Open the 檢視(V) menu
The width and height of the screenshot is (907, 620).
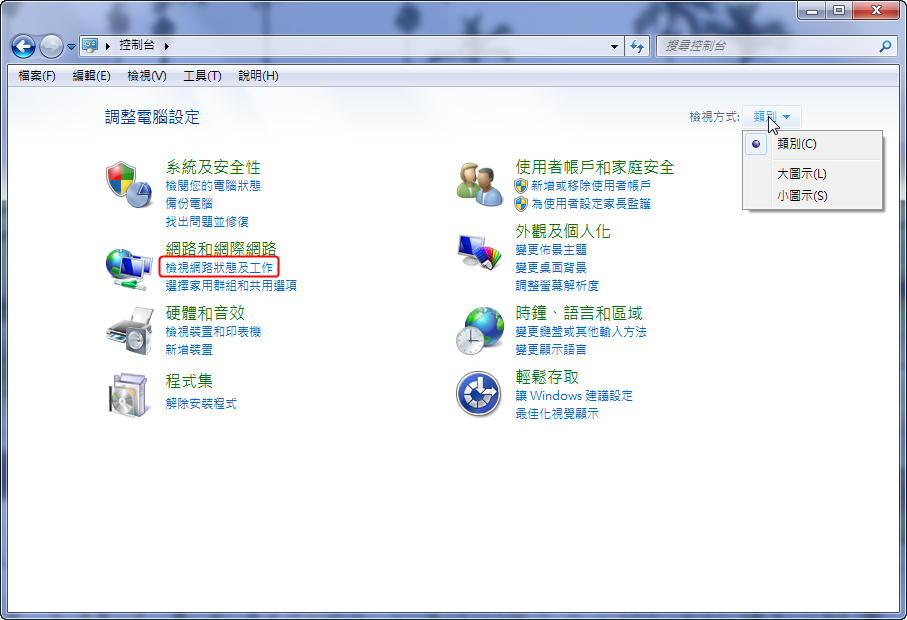tap(147, 76)
